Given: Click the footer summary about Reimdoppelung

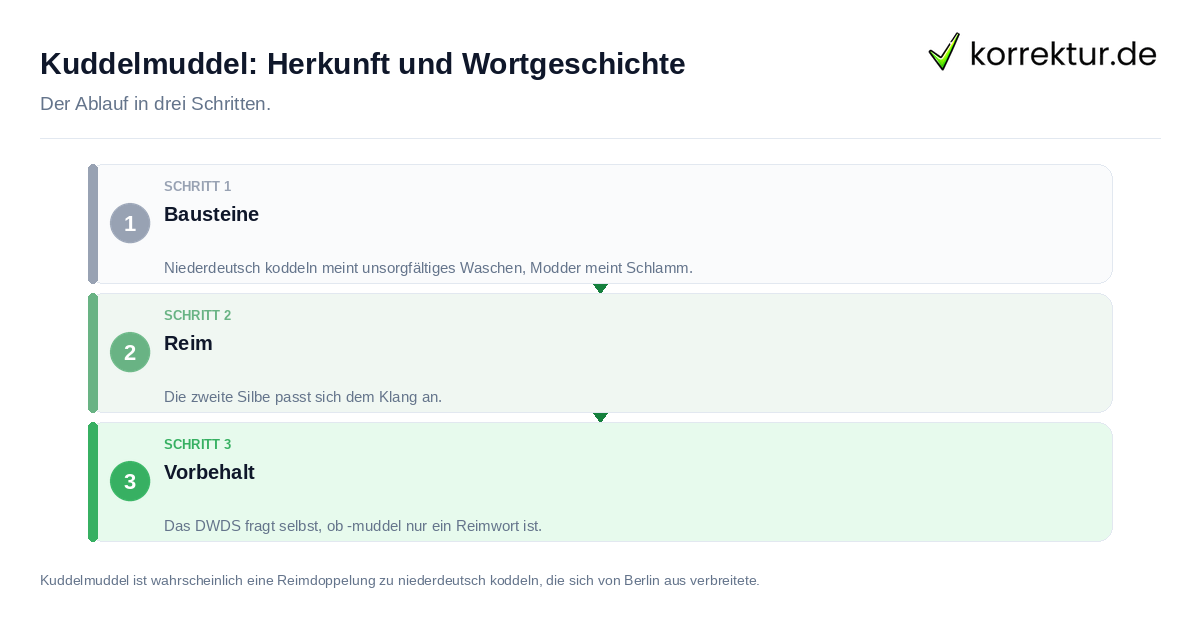Looking at the screenshot, I should pos(400,580).
